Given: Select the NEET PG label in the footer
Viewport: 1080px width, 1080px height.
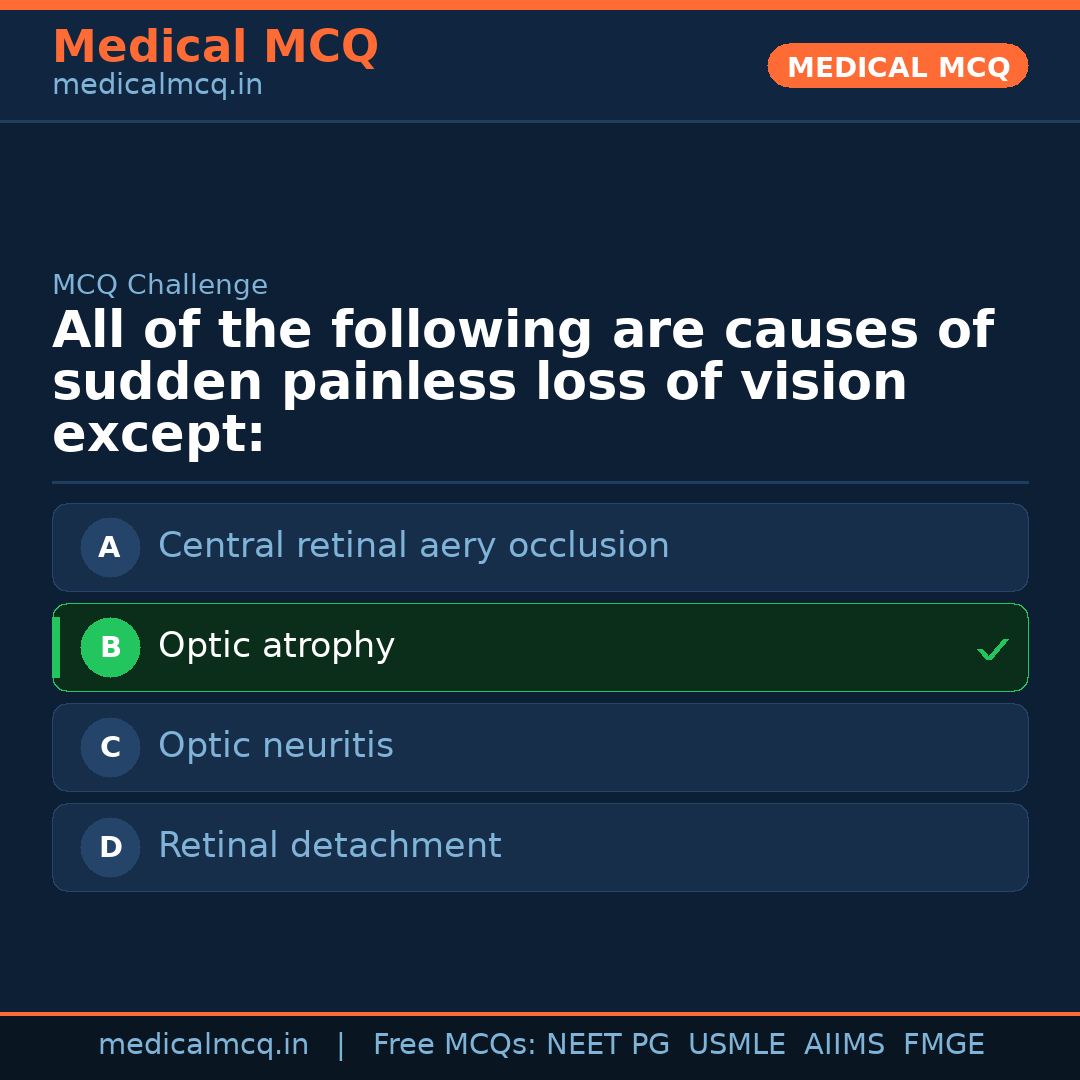Looking at the screenshot, I should click(607, 1043).
